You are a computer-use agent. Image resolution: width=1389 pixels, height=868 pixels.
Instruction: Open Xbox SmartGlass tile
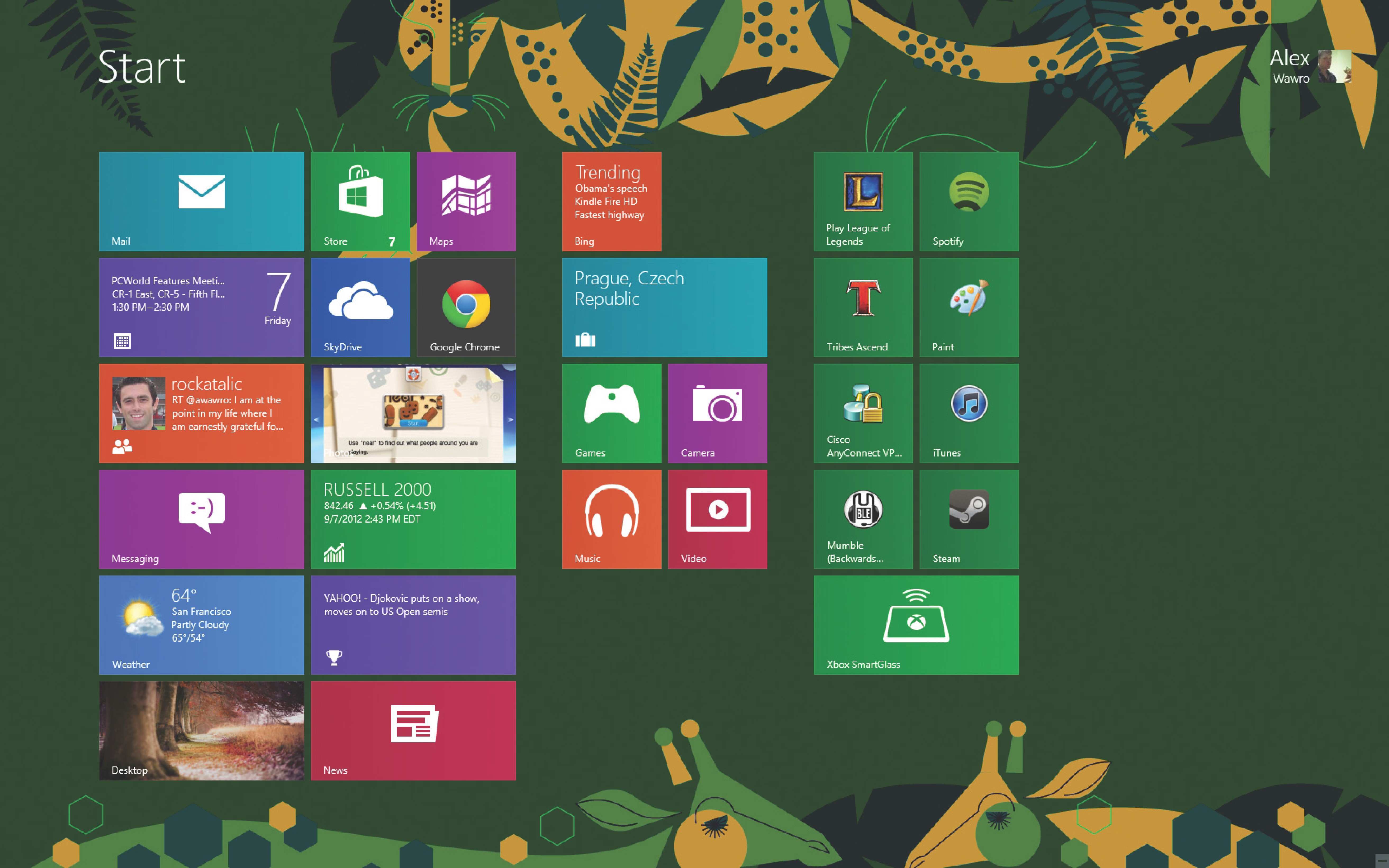pyautogui.click(x=916, y=625)
